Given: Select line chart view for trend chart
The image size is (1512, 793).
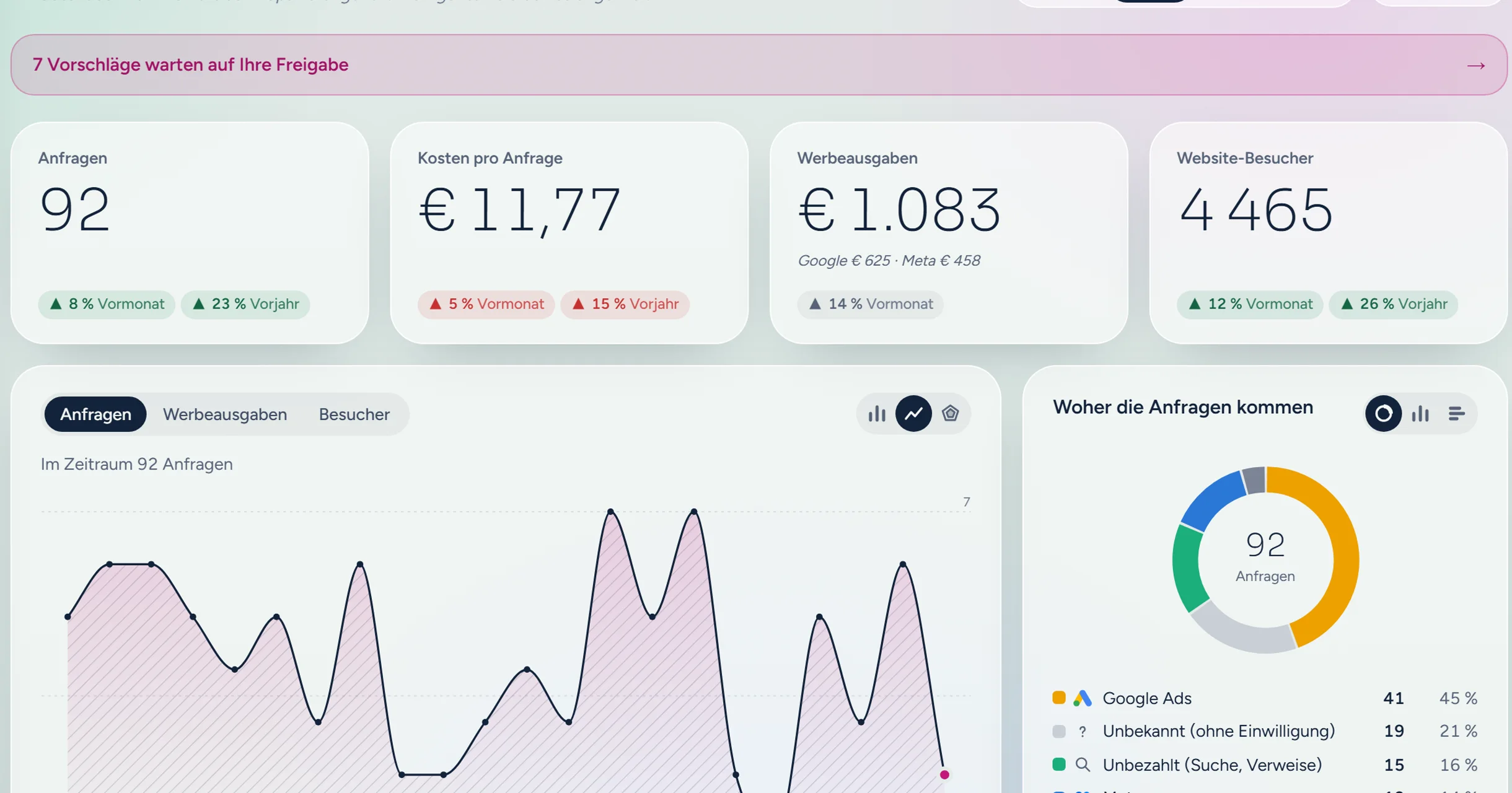Looking at the screenshot, I should tap(913, 413).
